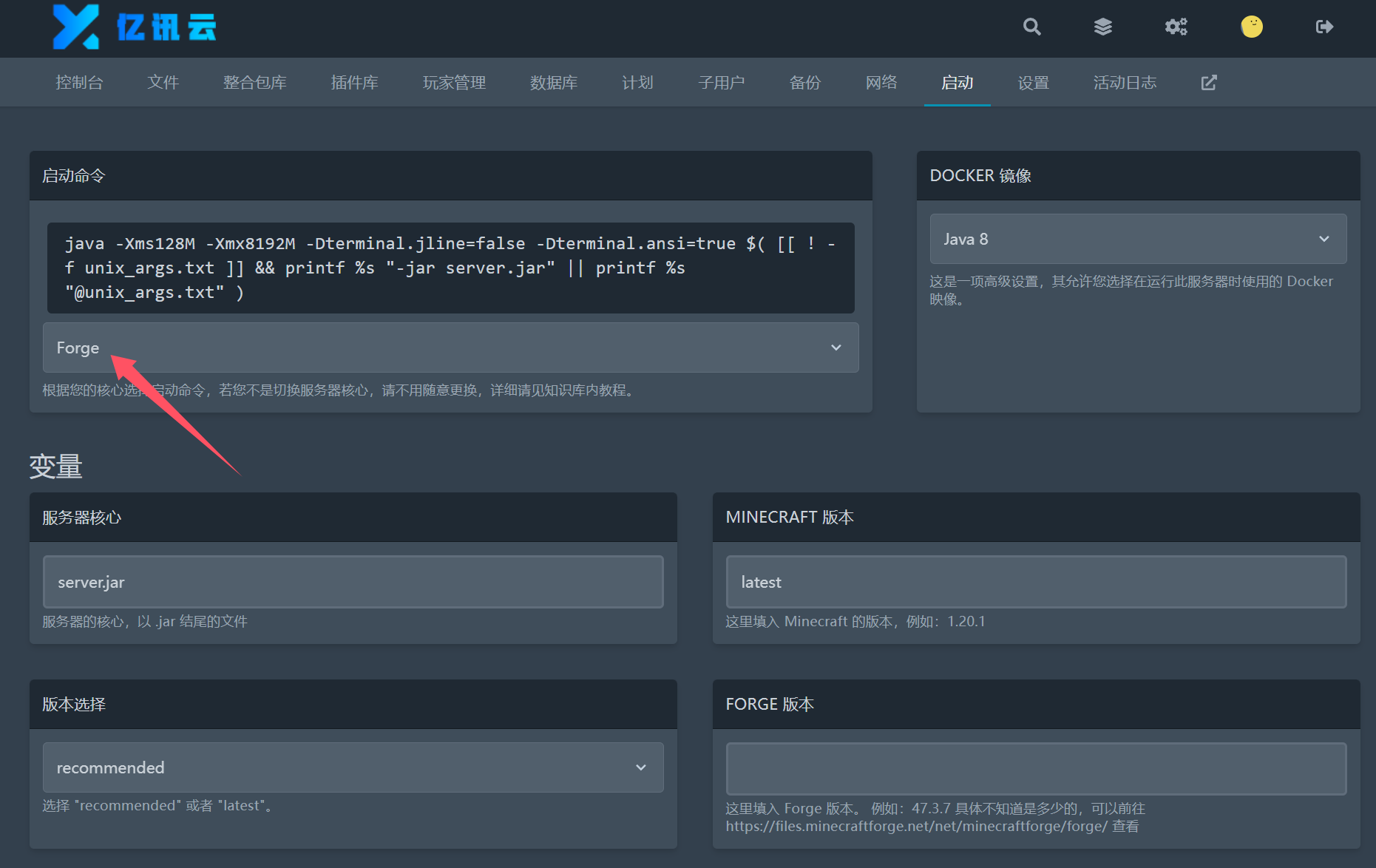
Task: Click the 启动命令 panel heading
Action: [x=74, y=176]
